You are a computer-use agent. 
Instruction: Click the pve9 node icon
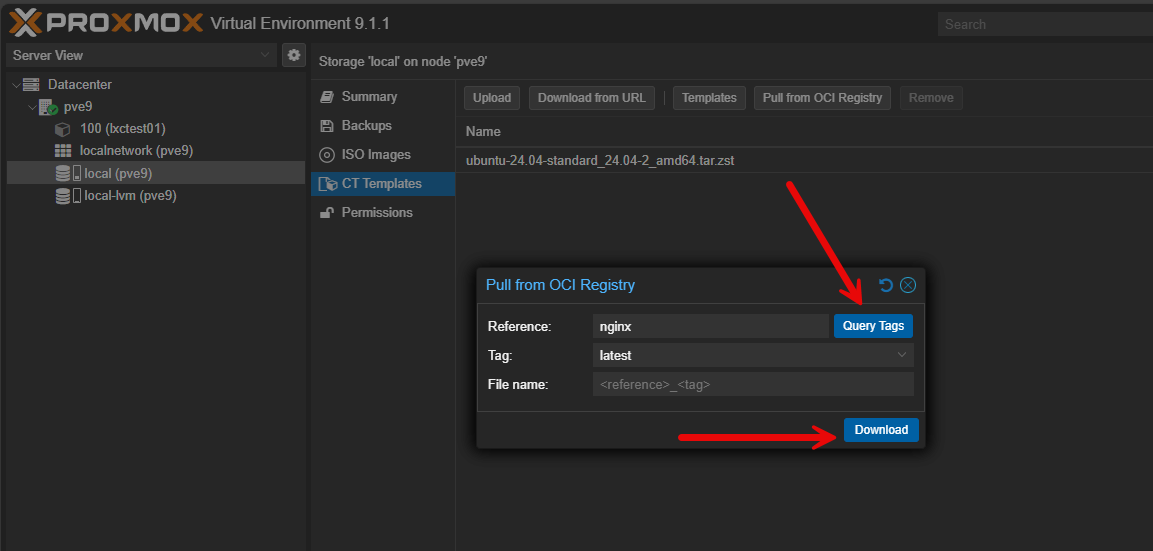tap(48, 107)
